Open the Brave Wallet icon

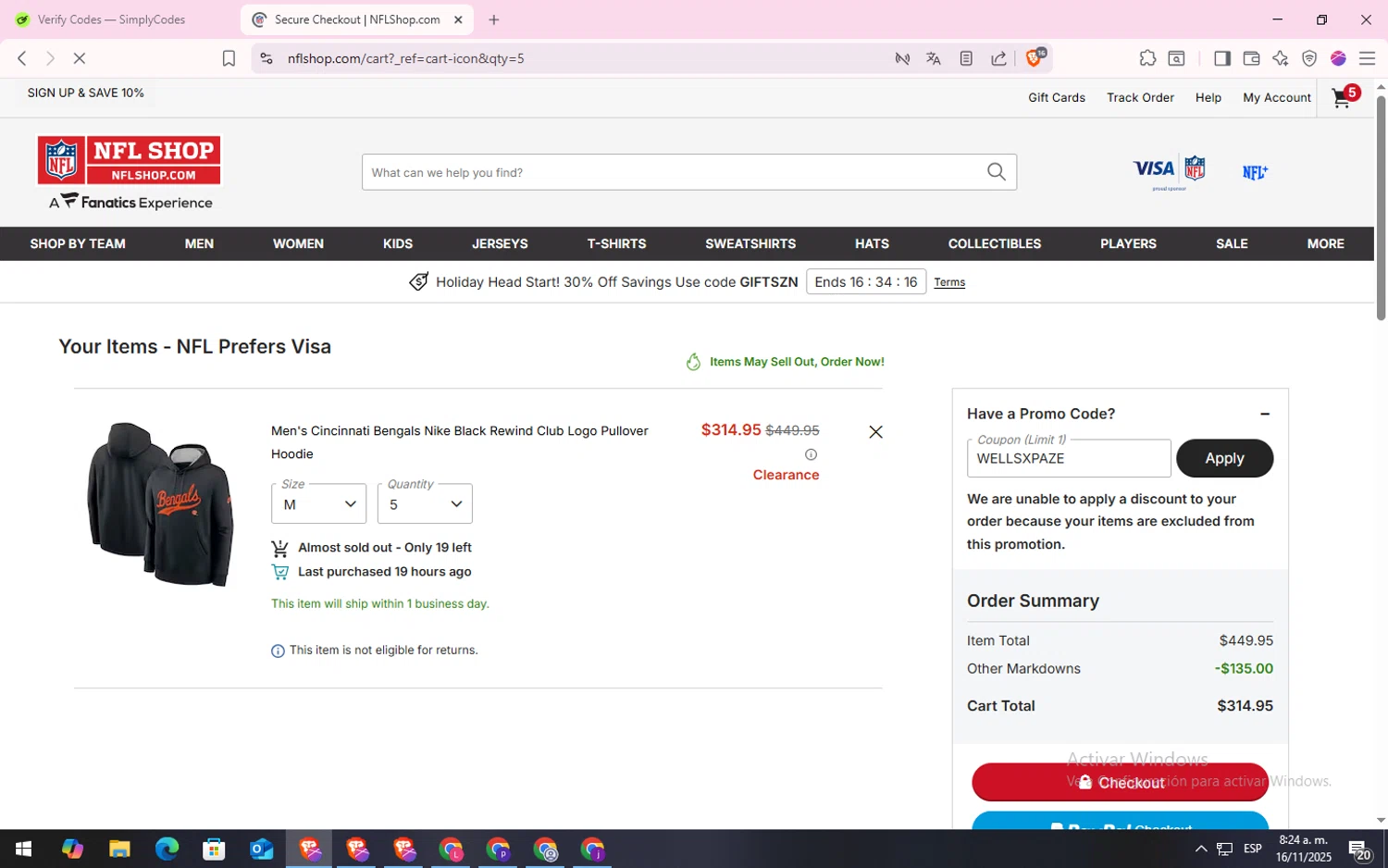coord(1251,58)
